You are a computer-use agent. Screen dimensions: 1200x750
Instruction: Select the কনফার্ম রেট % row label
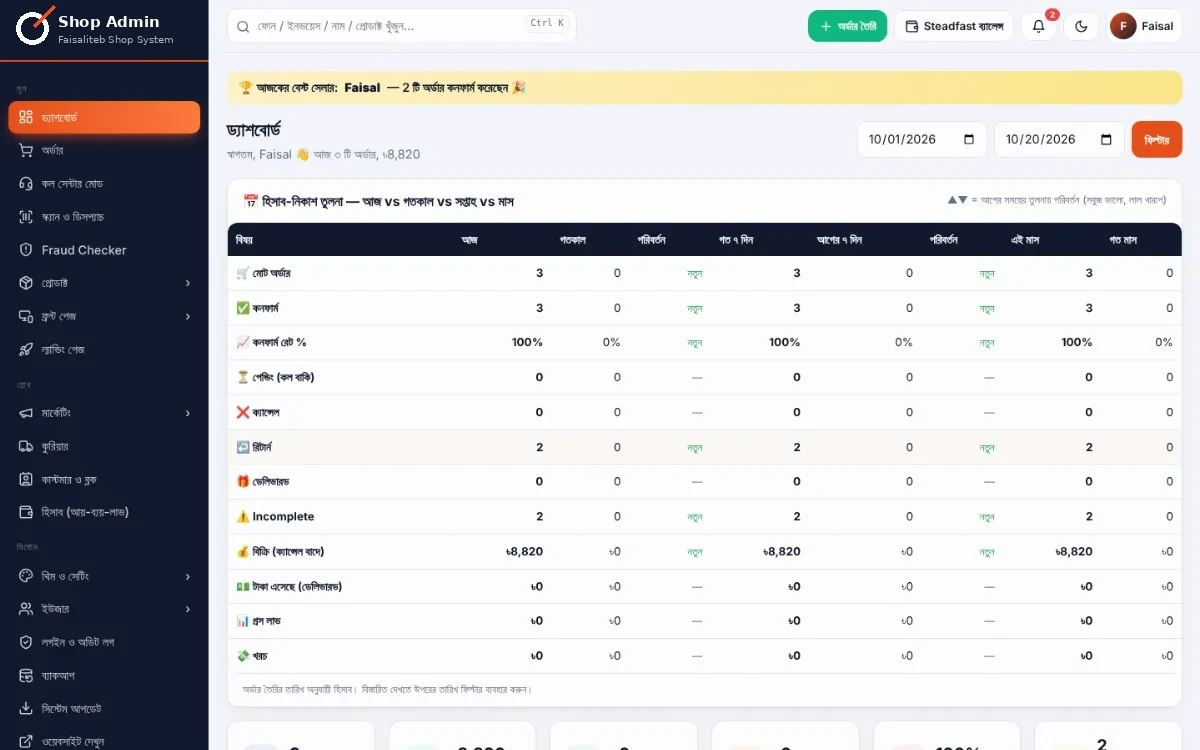271,342
